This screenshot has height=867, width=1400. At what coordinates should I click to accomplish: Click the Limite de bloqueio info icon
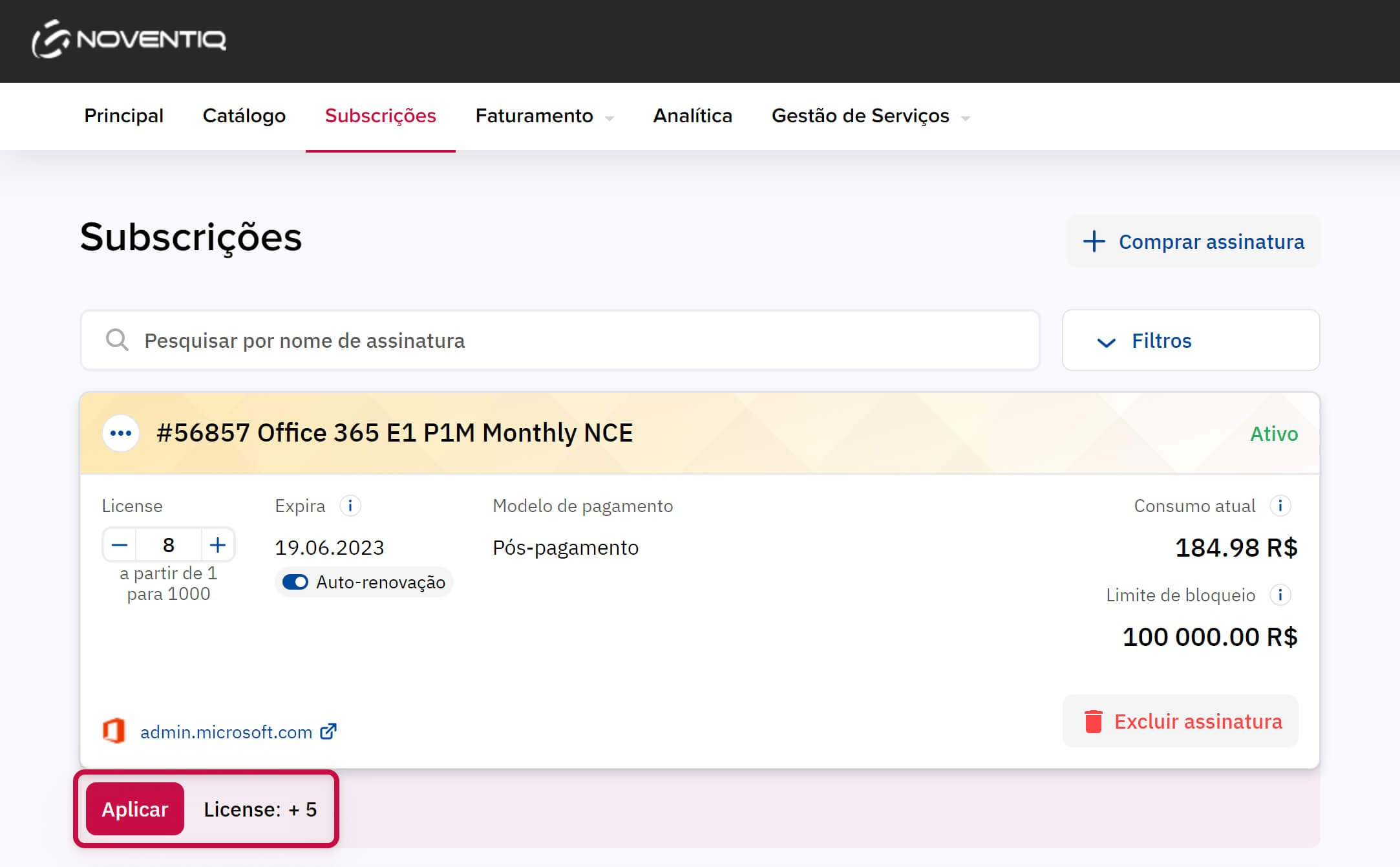coord(1280,595)
